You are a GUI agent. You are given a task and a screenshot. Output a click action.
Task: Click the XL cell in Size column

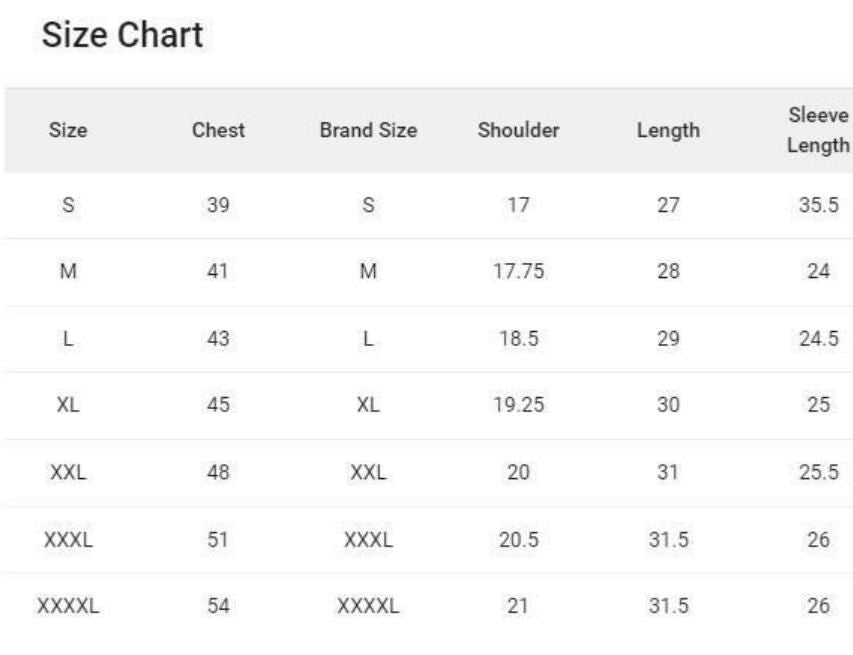(68, 406)
